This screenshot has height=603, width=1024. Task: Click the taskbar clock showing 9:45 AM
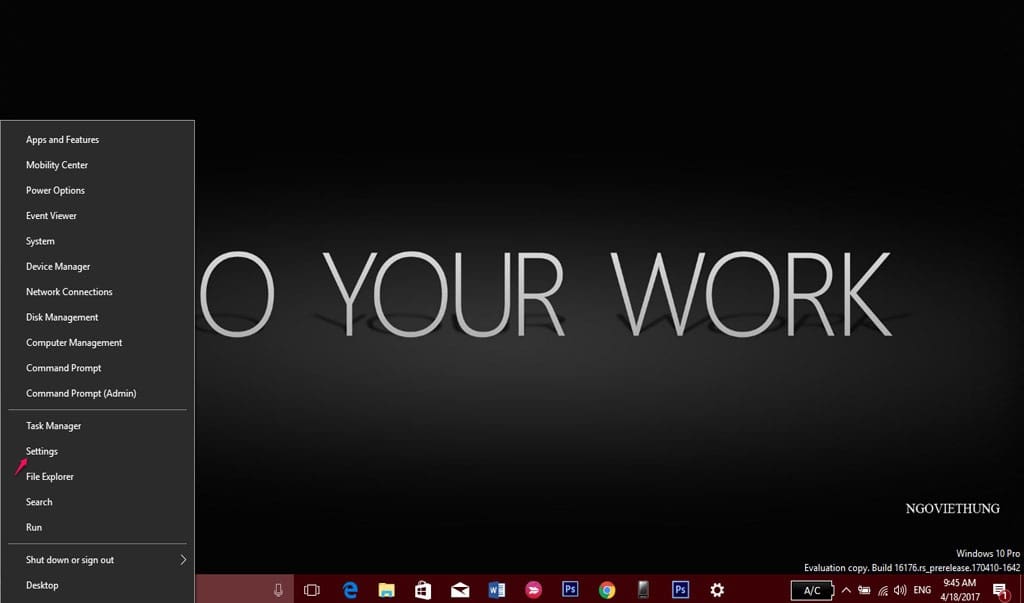pos(958,590)
